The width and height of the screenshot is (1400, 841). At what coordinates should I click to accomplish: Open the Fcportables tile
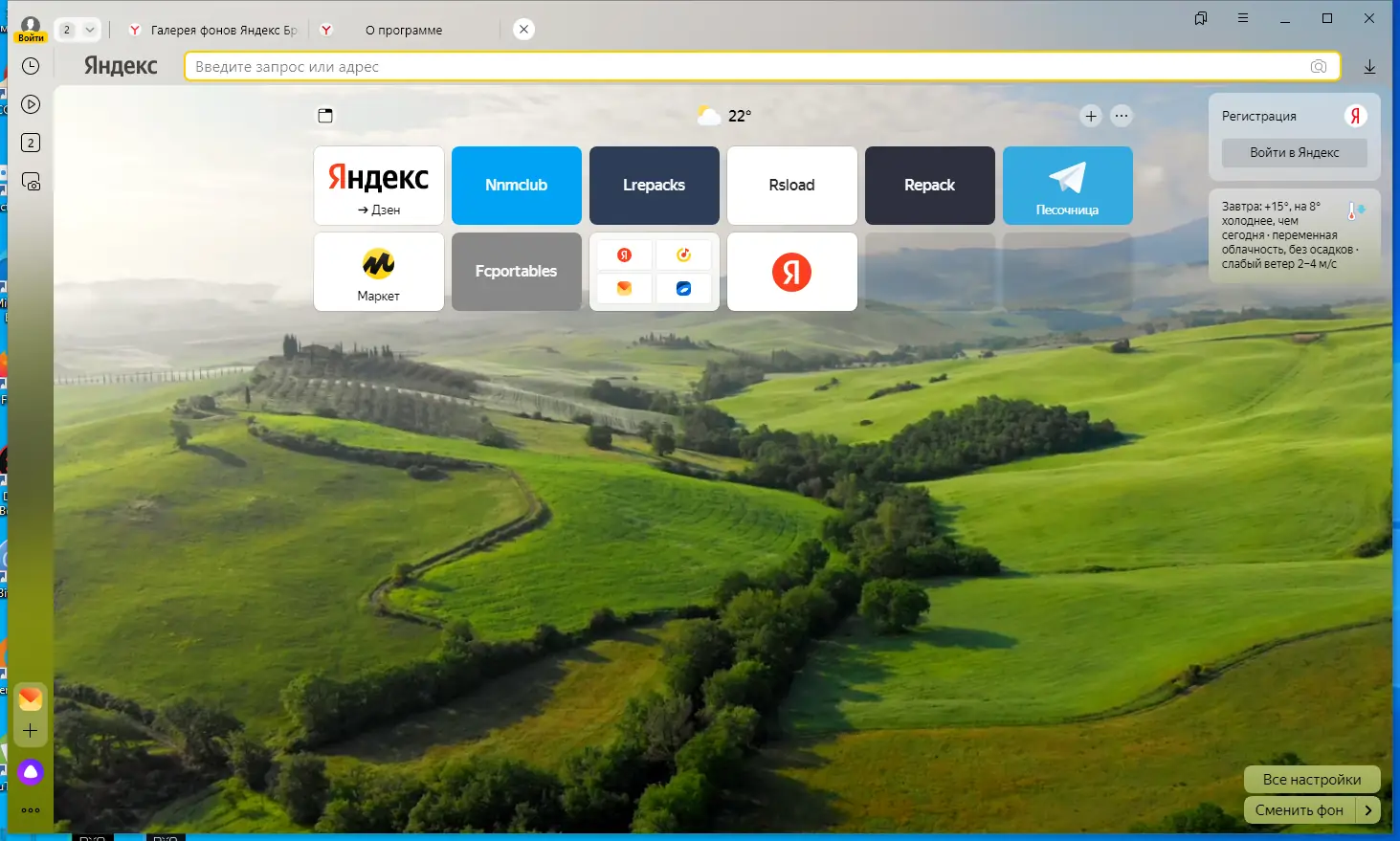point(517,272)
